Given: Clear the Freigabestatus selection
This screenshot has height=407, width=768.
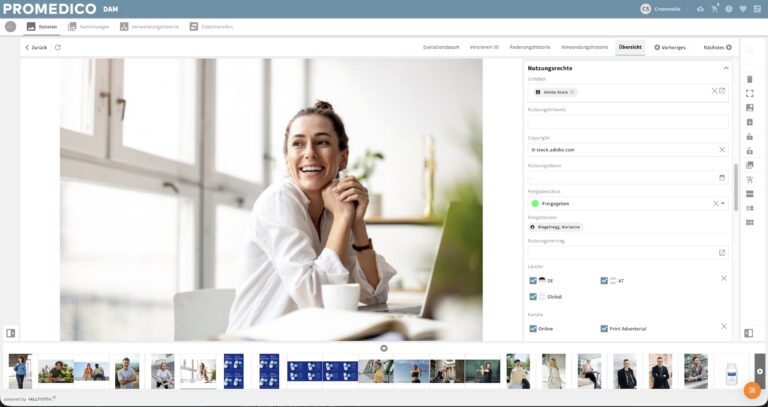Looking at the screenshot, I should 716,203.
